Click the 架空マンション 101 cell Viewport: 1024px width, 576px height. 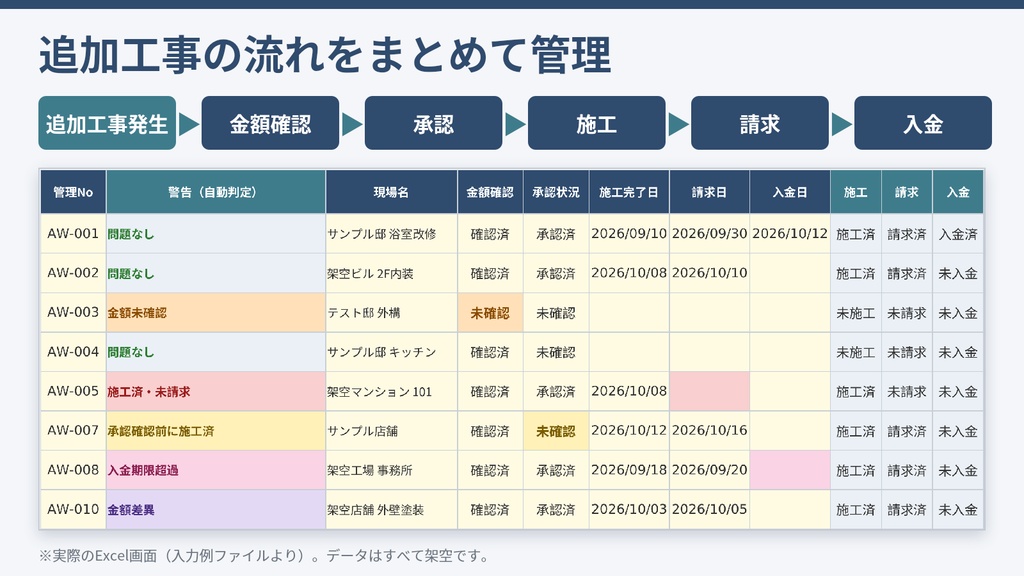(391, 391)
